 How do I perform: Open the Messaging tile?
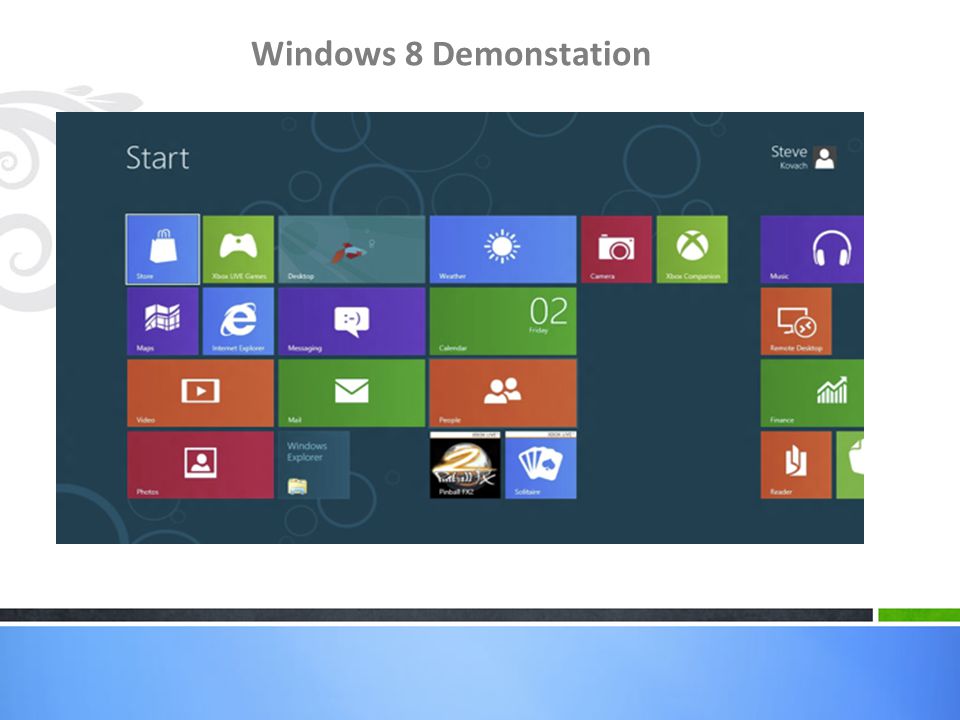351,321
